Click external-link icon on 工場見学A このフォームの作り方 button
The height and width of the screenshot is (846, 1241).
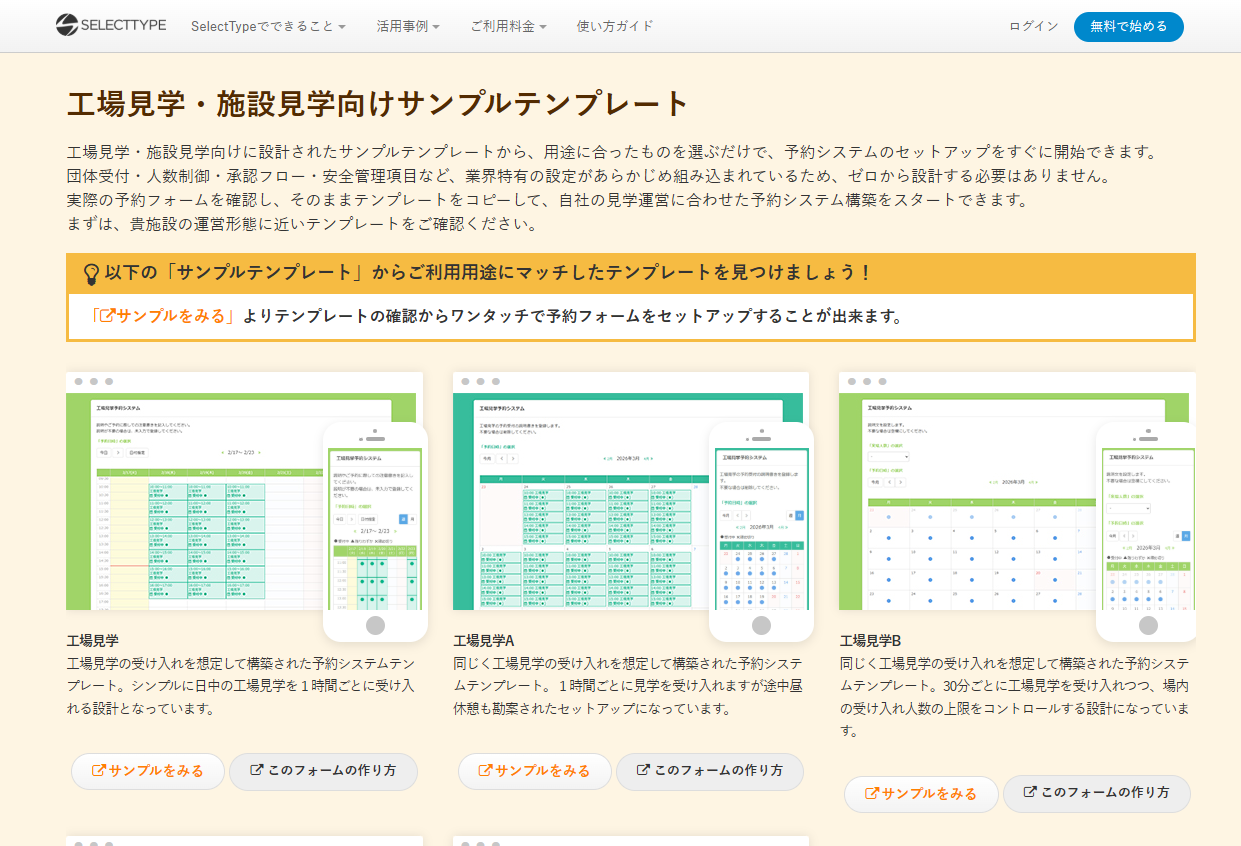(x=643, y=771)
